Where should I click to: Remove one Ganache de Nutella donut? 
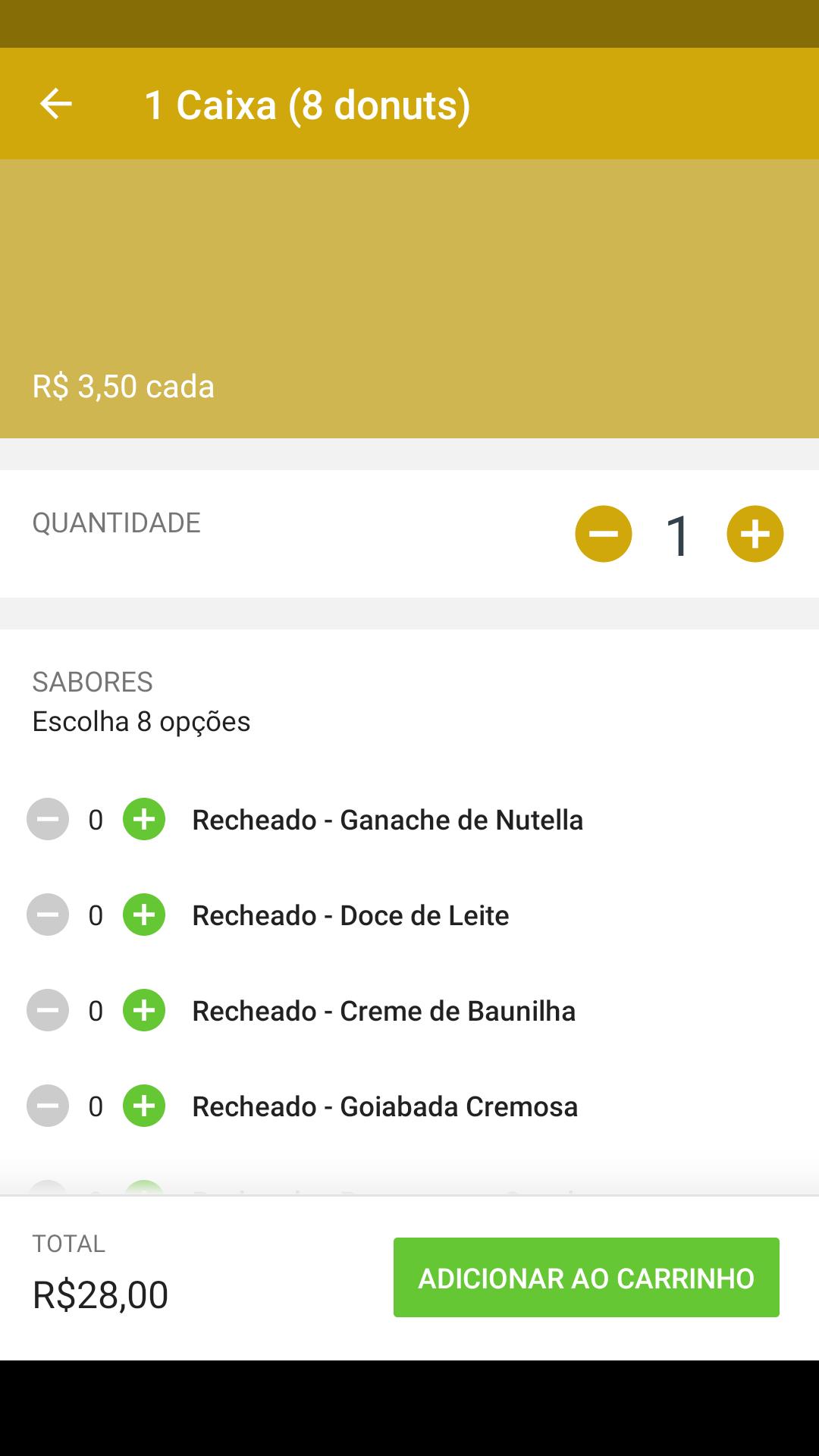(x=48, y=819)
